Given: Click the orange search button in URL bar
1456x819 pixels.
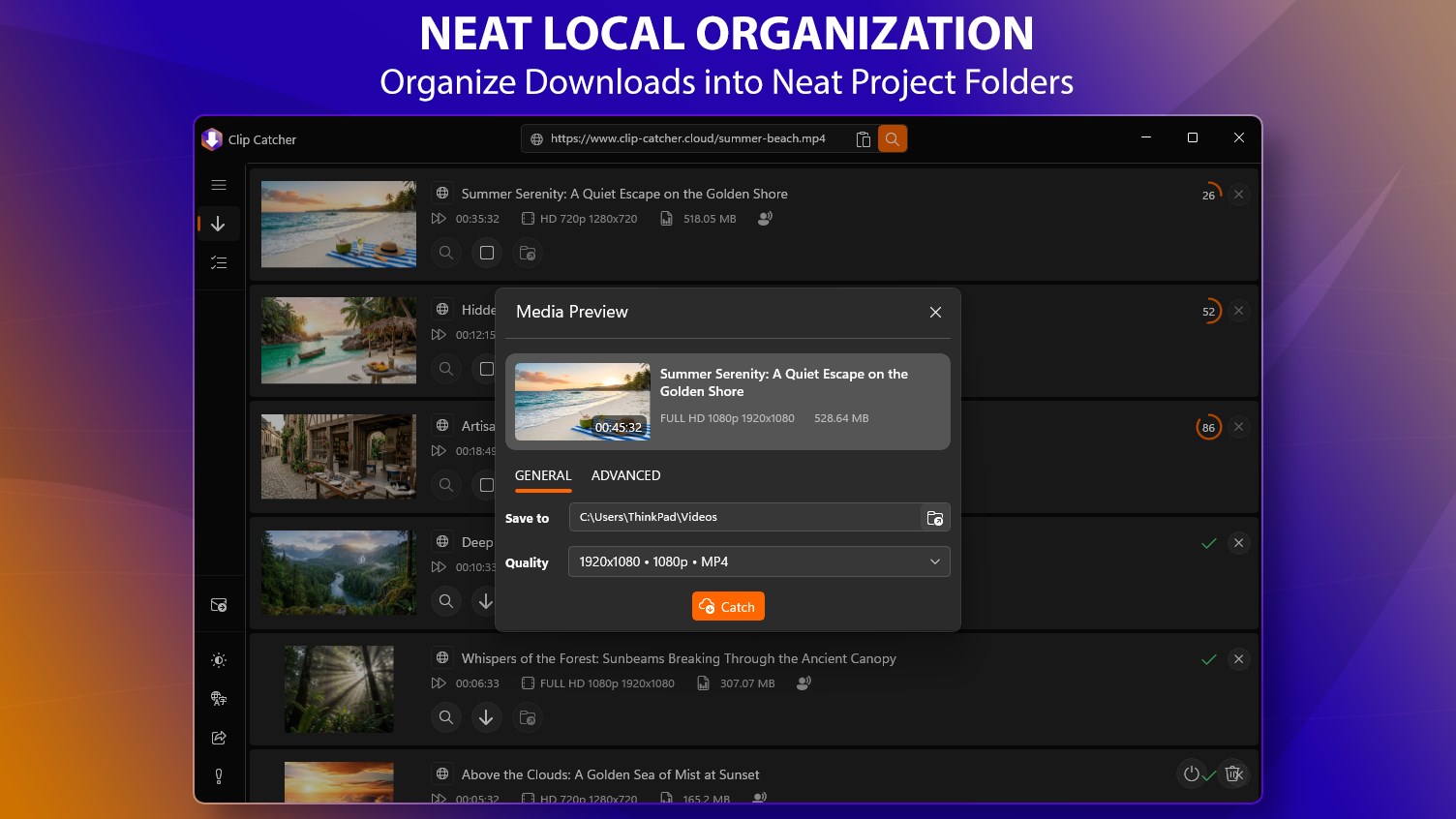Looking at the screenshot, I should point(892,139).
